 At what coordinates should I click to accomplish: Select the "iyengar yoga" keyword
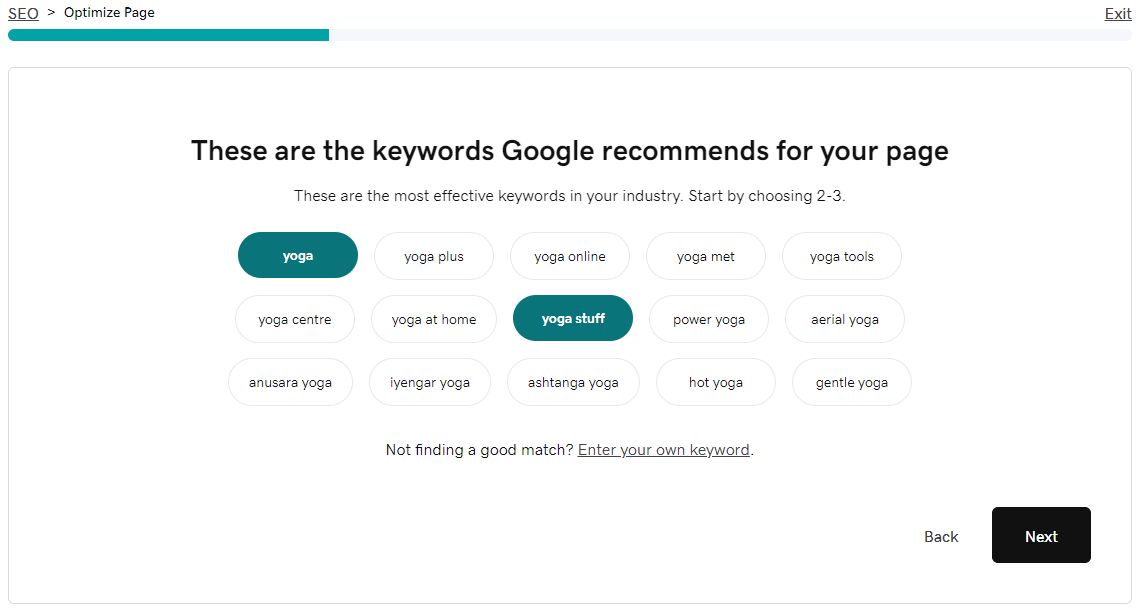429,381
